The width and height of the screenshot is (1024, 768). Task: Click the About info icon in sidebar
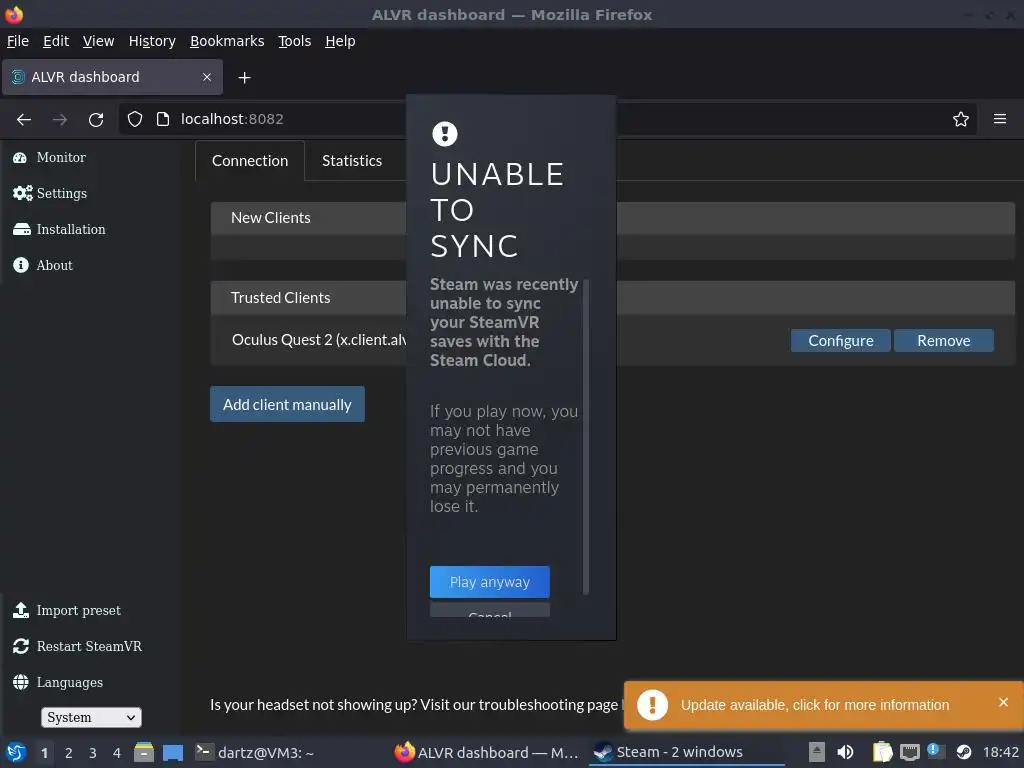[x=21, y=265]
